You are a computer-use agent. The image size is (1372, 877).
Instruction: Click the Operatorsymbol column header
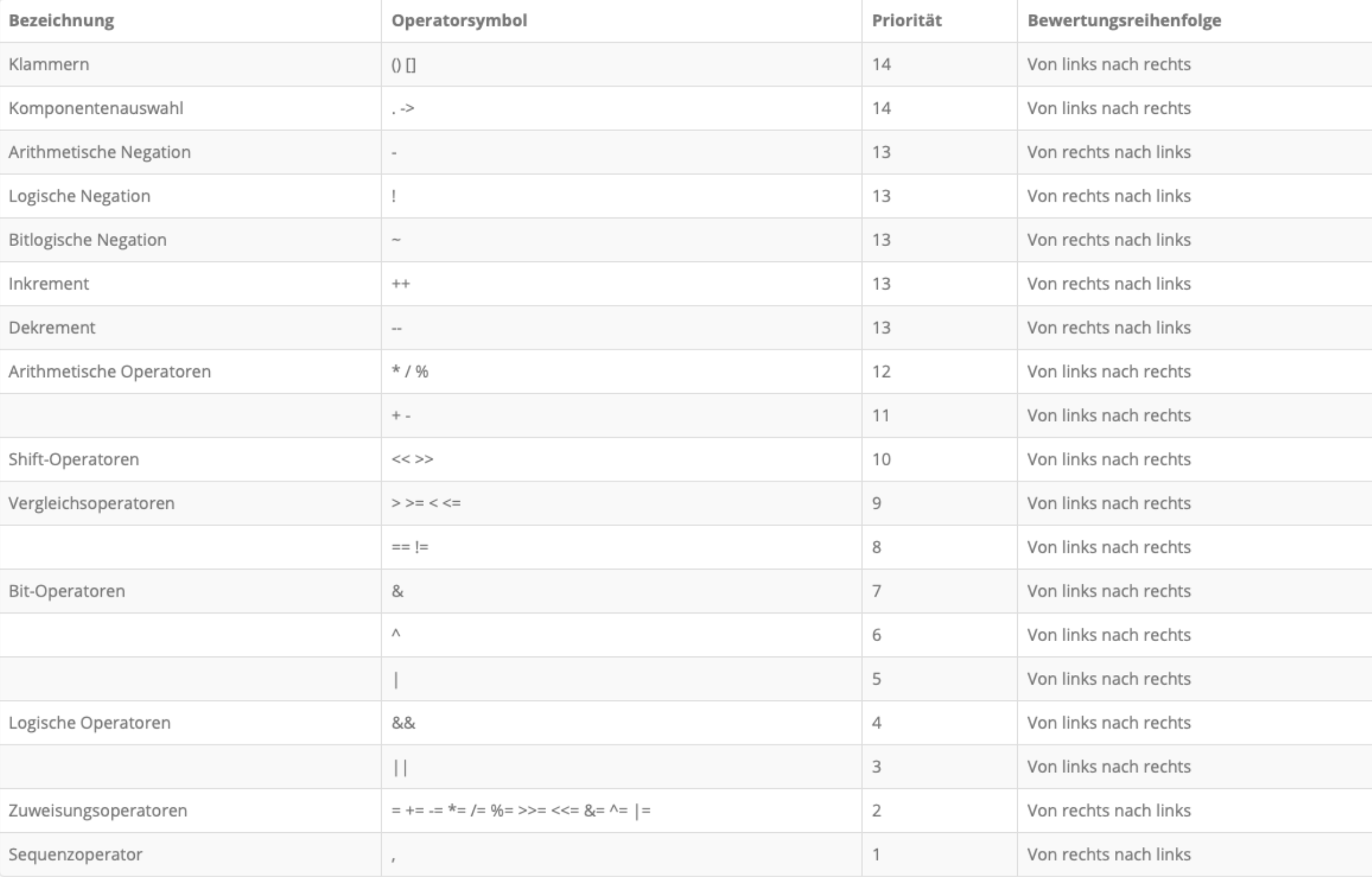(x=459, y=20)
